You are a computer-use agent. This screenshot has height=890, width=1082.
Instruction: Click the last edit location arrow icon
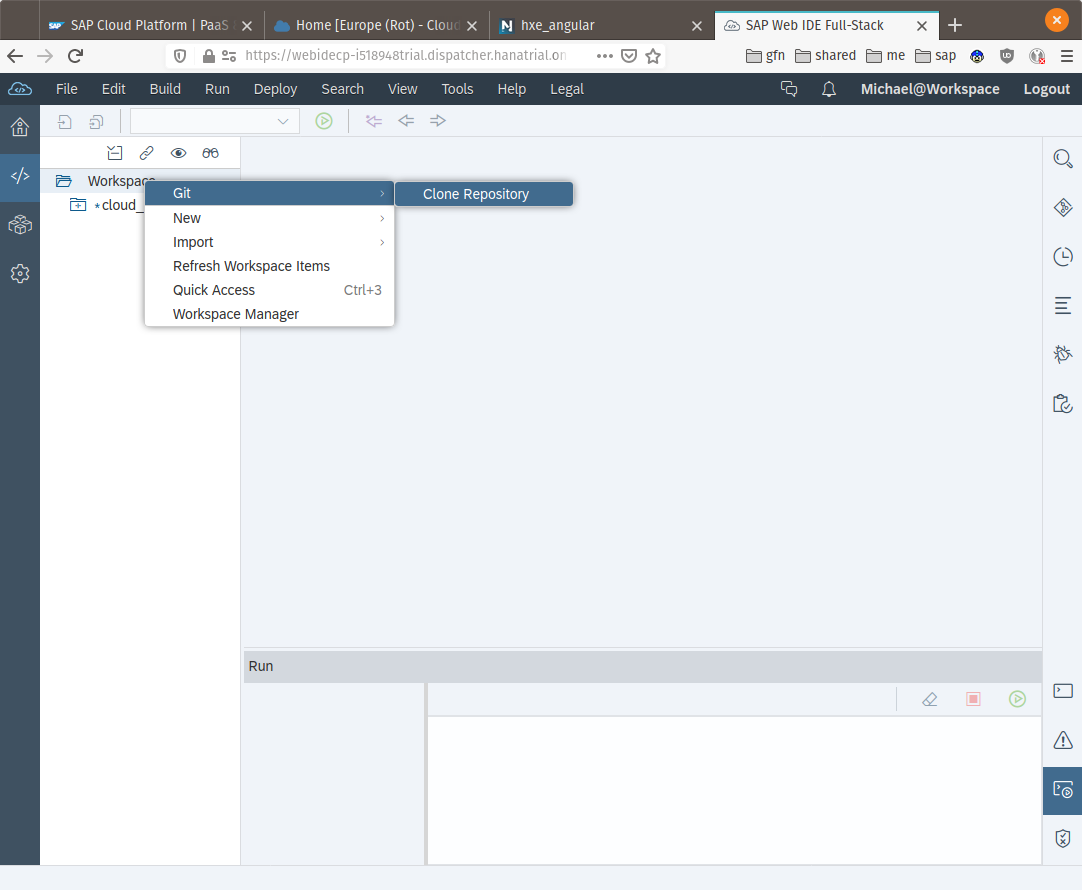pos(373,121)
